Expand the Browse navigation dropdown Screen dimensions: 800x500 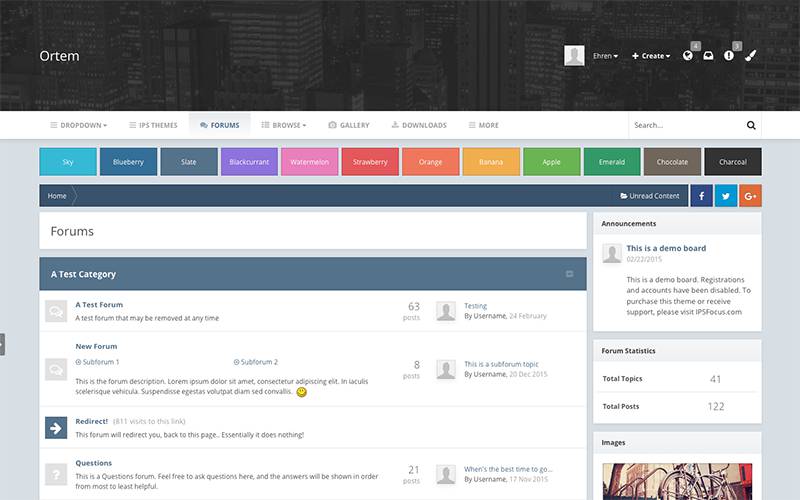pos(284,125)
